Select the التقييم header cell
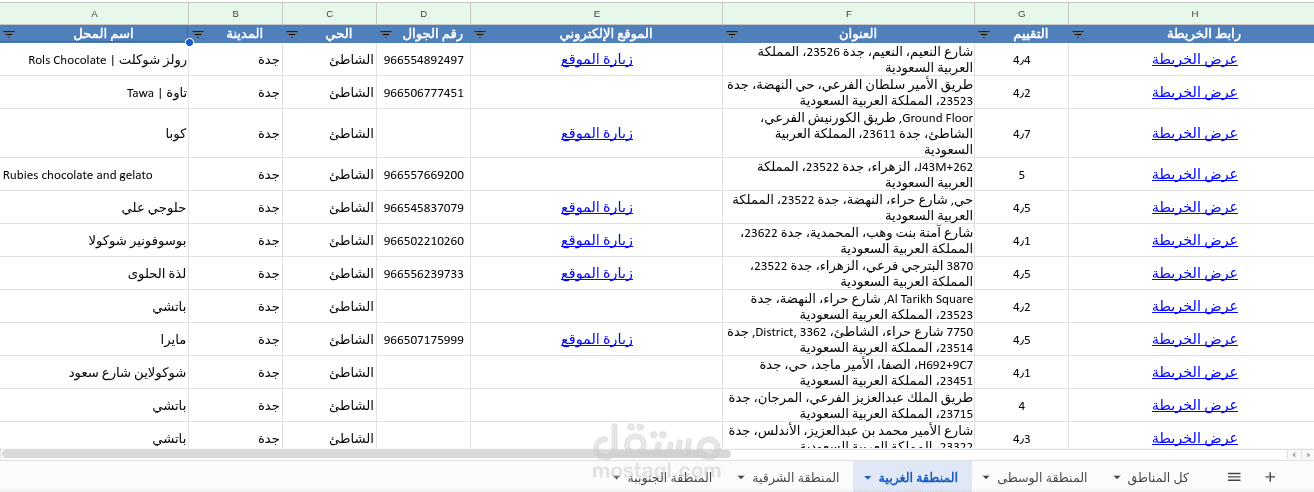This screenshot has width=1314, height=492. [x=1022, y=33]
